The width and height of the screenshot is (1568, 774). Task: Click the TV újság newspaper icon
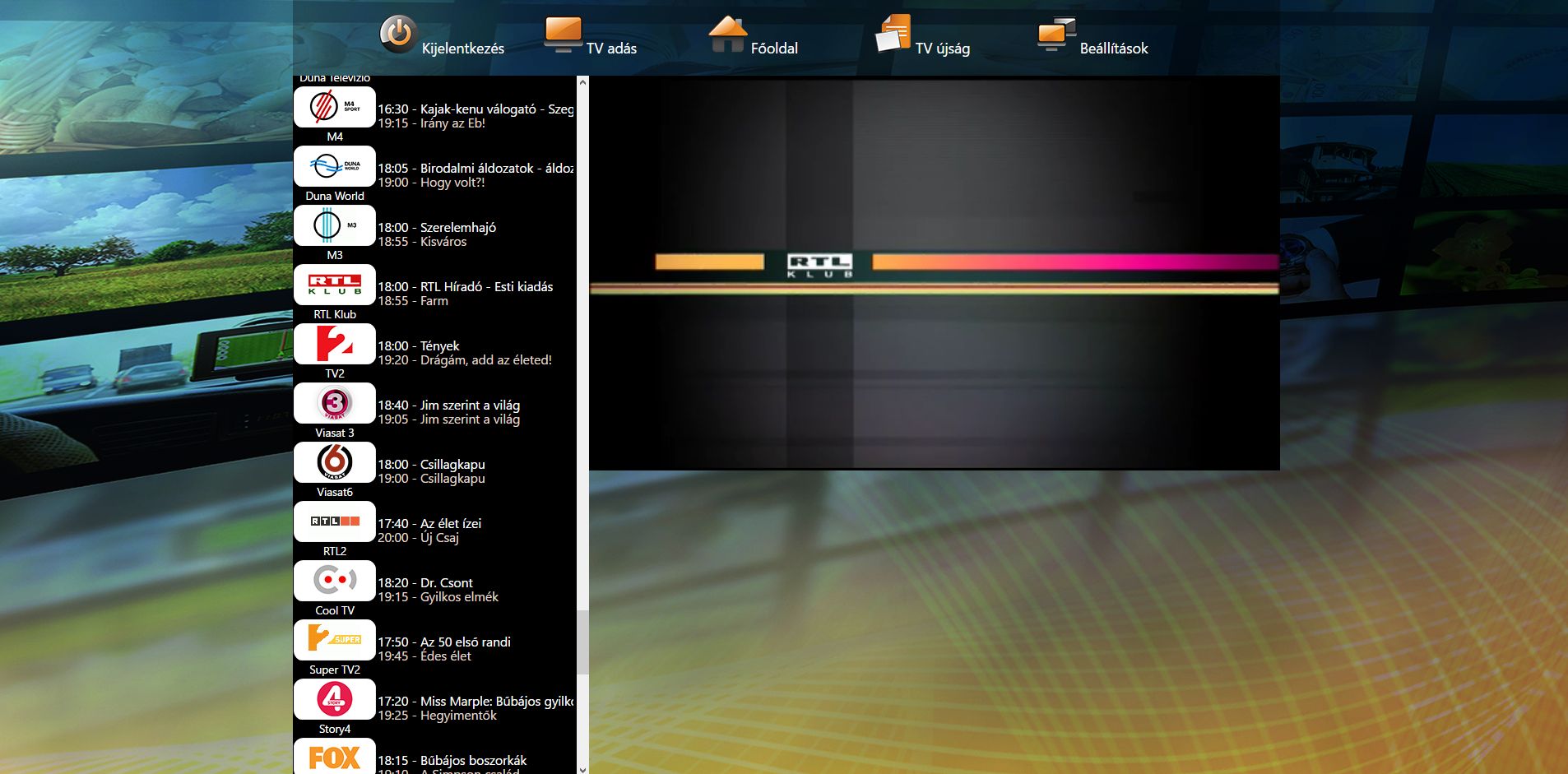(x=893, y=34)
